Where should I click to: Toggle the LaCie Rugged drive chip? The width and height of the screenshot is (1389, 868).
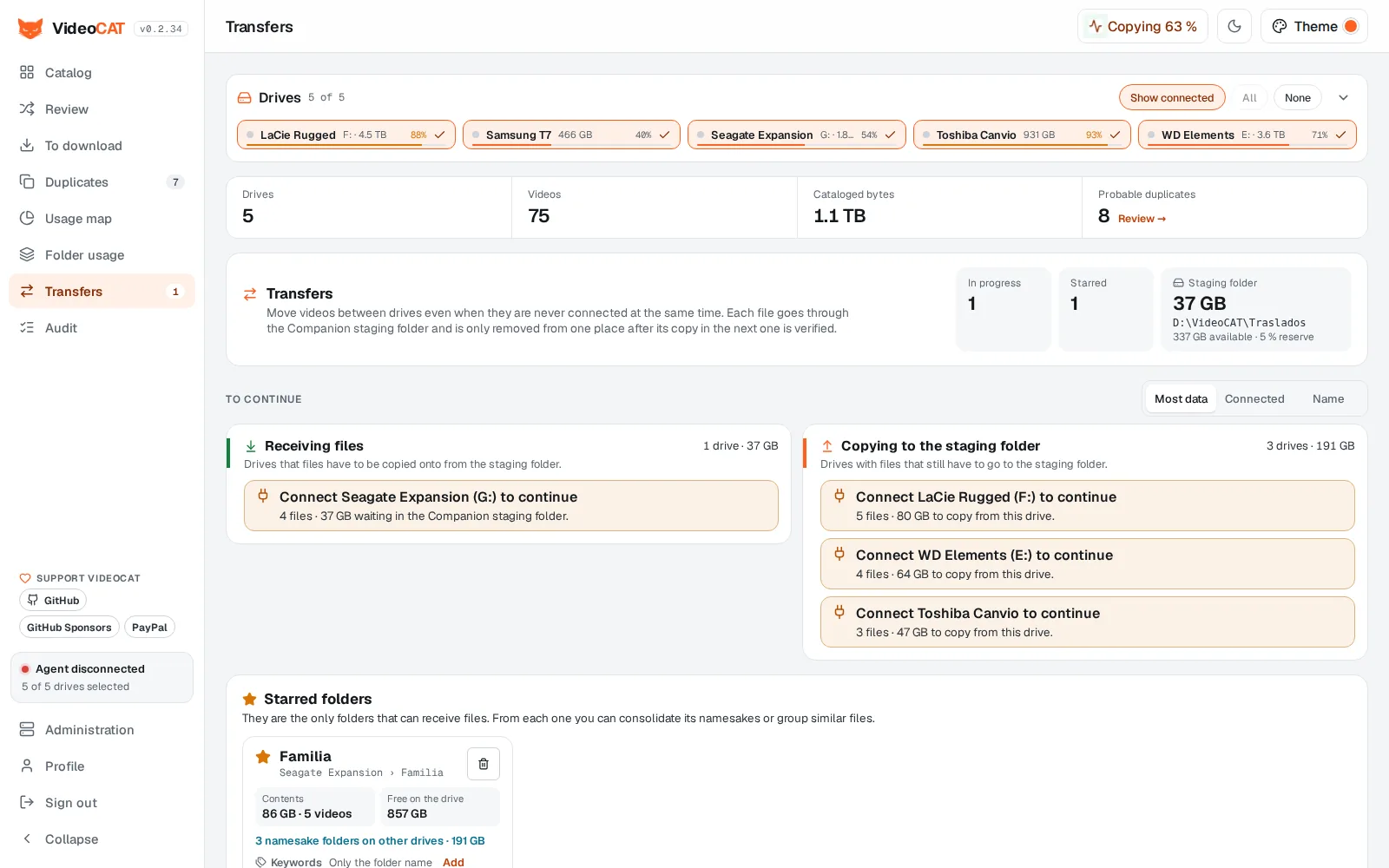[346, 135]
